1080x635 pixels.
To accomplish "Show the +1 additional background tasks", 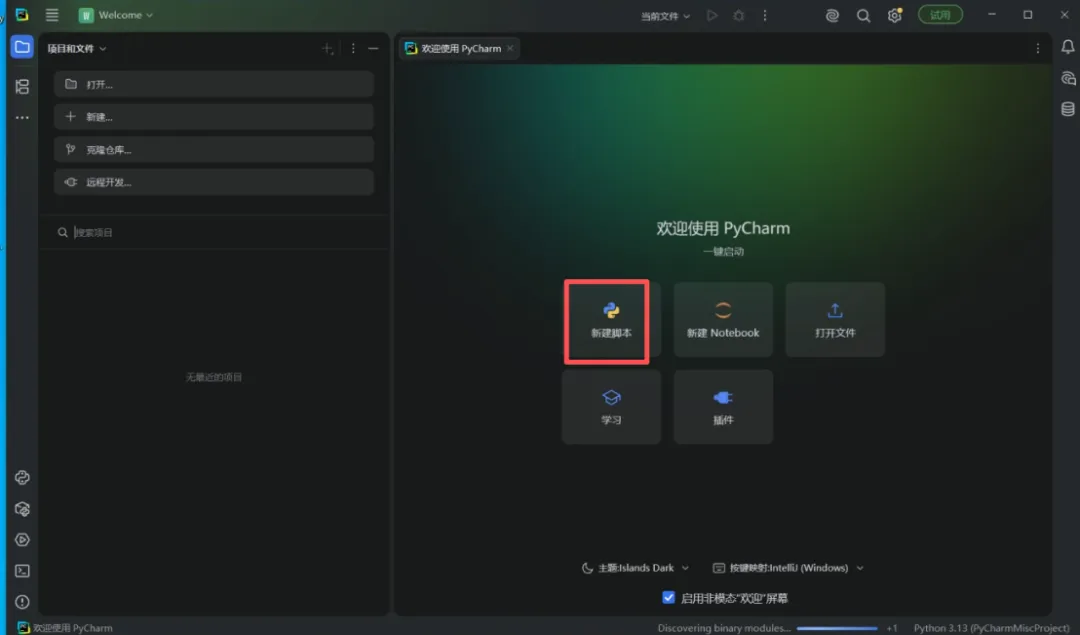I will click(x=892, y=628).
